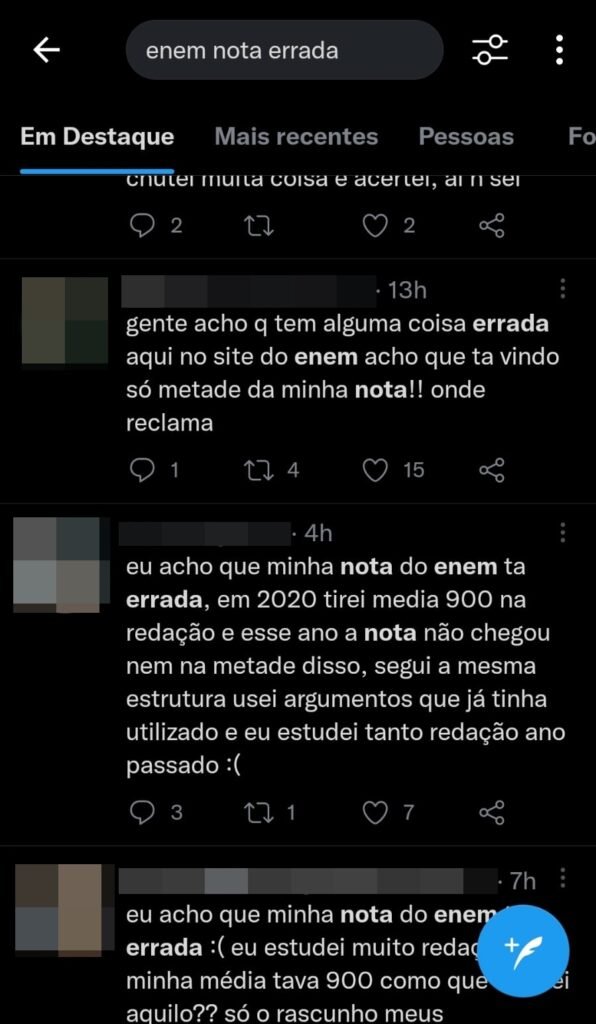This screenshot has width=596, height=1024.
Task: Like the partially visible top tweet
Action: coord(375,226)
